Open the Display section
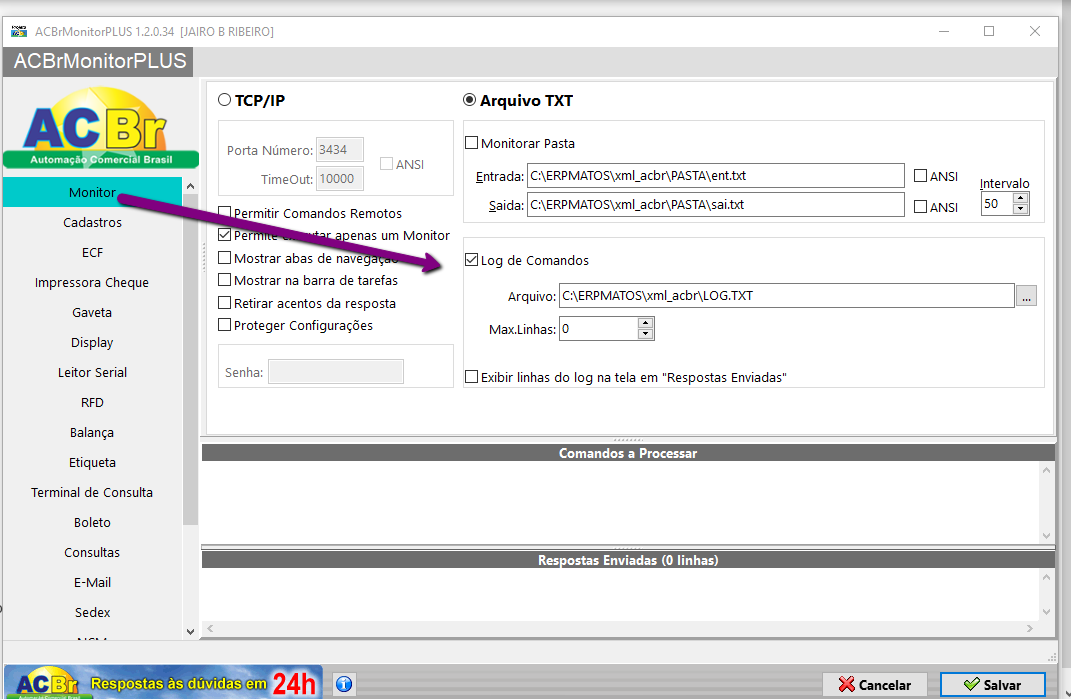The image size is (1071, 699). pyautogui.click(x=92, y=342)
